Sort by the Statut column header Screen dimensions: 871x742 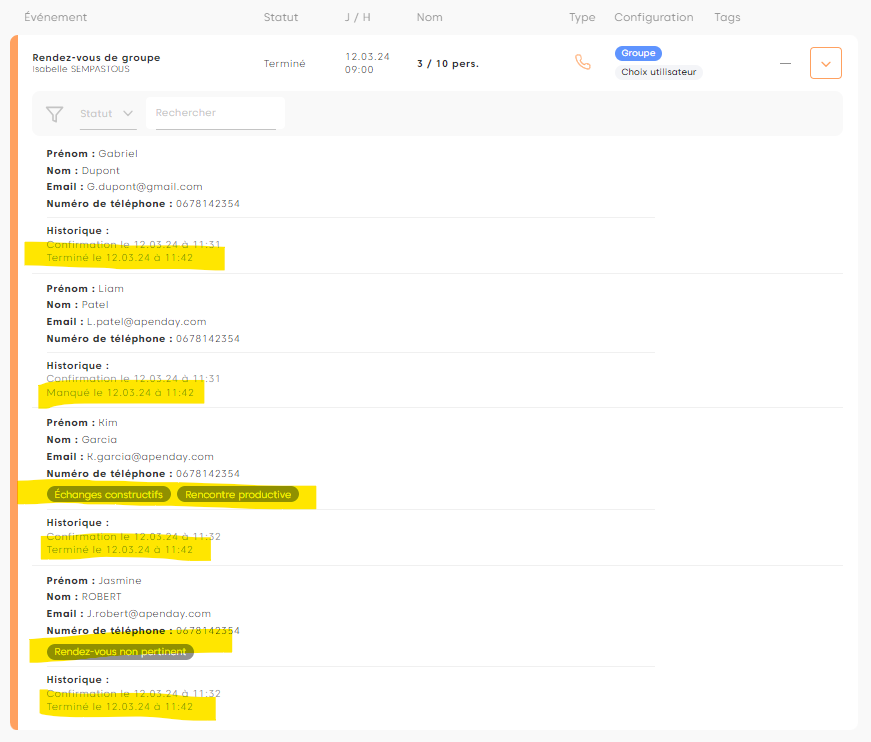click(281, 17)
